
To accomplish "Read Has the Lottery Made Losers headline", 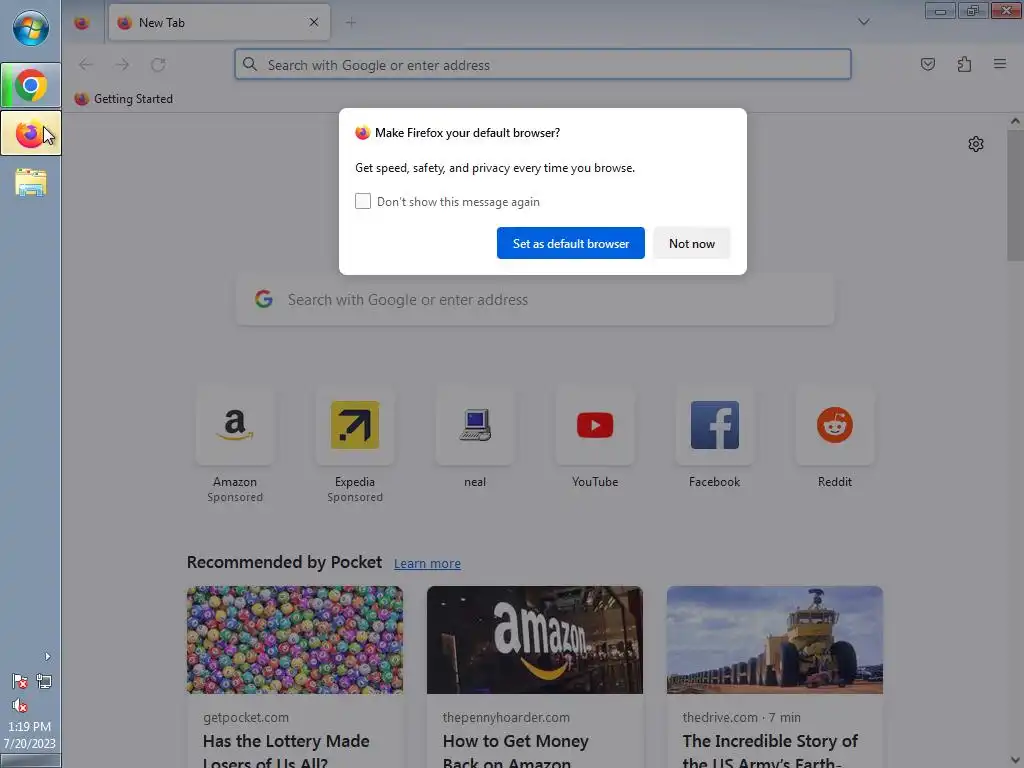I will (x=286, y=750).
